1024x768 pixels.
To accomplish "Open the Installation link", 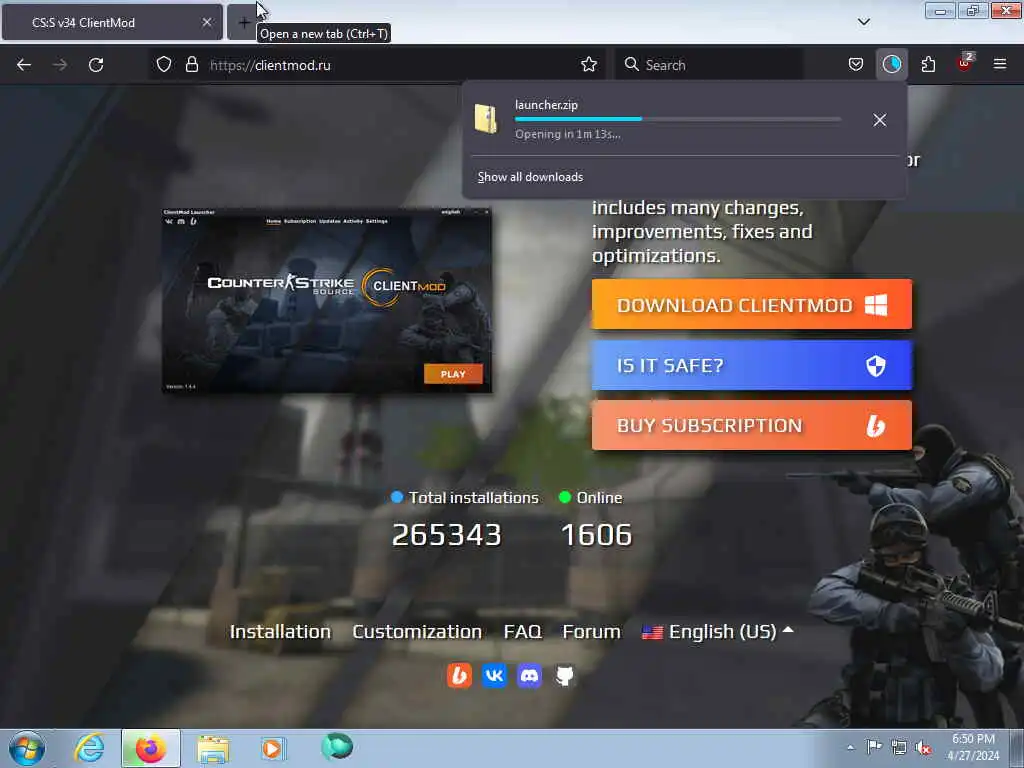I will click(x=280, y=632).
